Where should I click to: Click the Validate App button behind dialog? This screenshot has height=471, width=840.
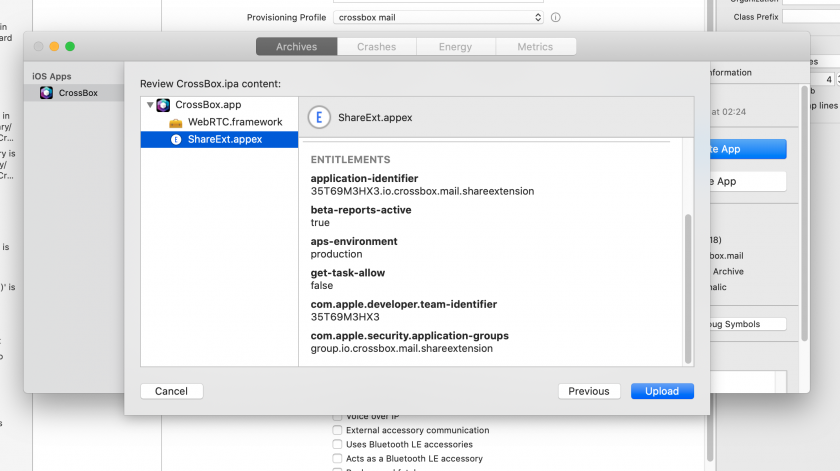(x=748, y=181)
